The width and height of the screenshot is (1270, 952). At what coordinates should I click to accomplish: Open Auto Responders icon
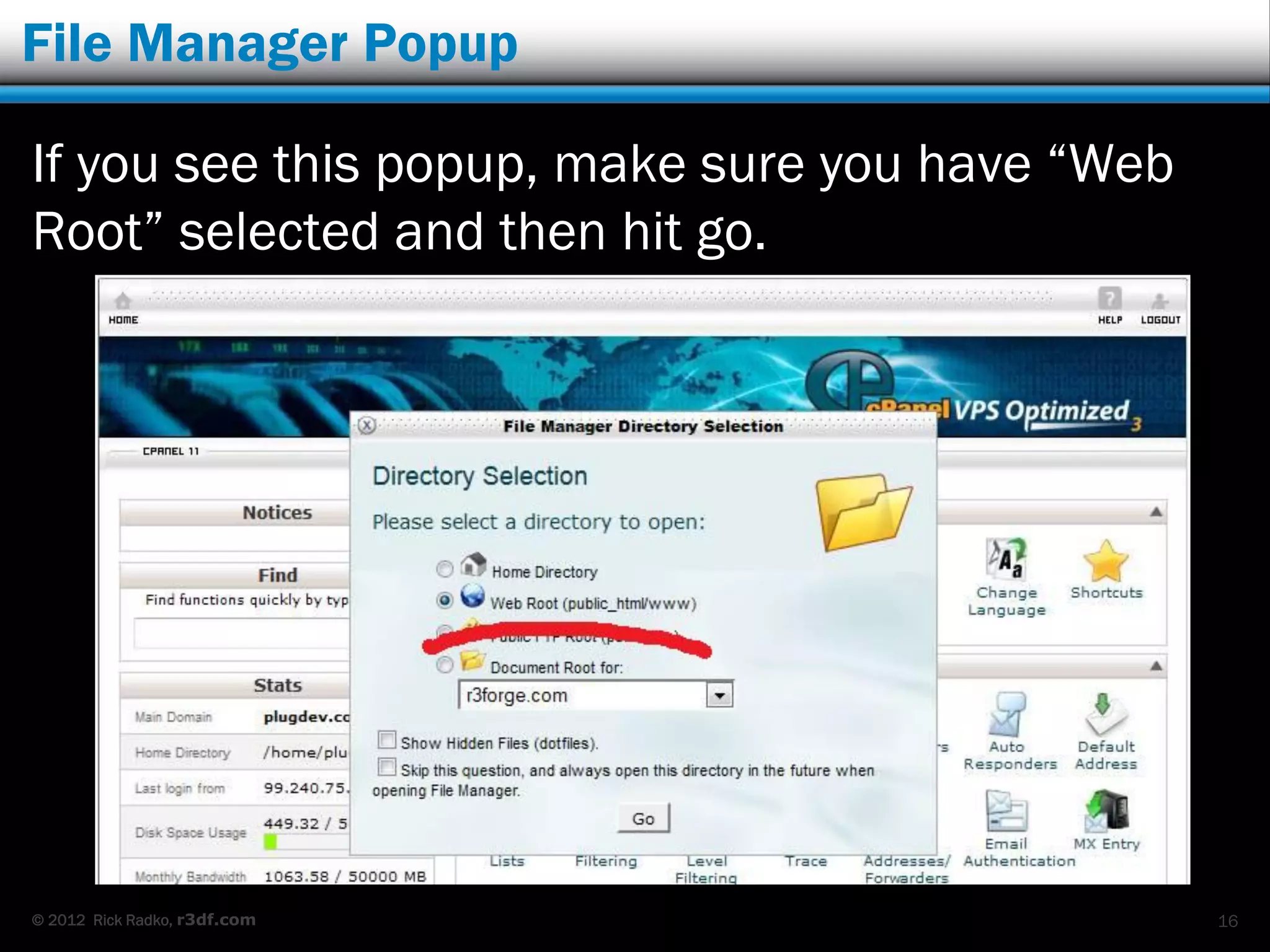(x=1007, y=714)
